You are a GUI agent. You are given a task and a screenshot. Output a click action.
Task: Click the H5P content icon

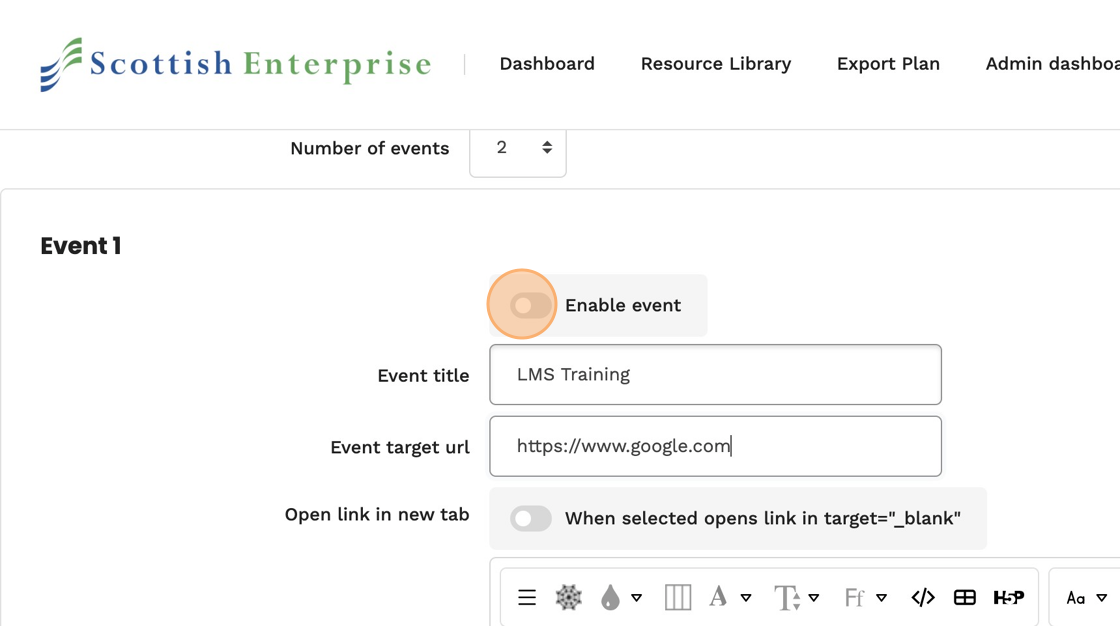pos(1008,598)
